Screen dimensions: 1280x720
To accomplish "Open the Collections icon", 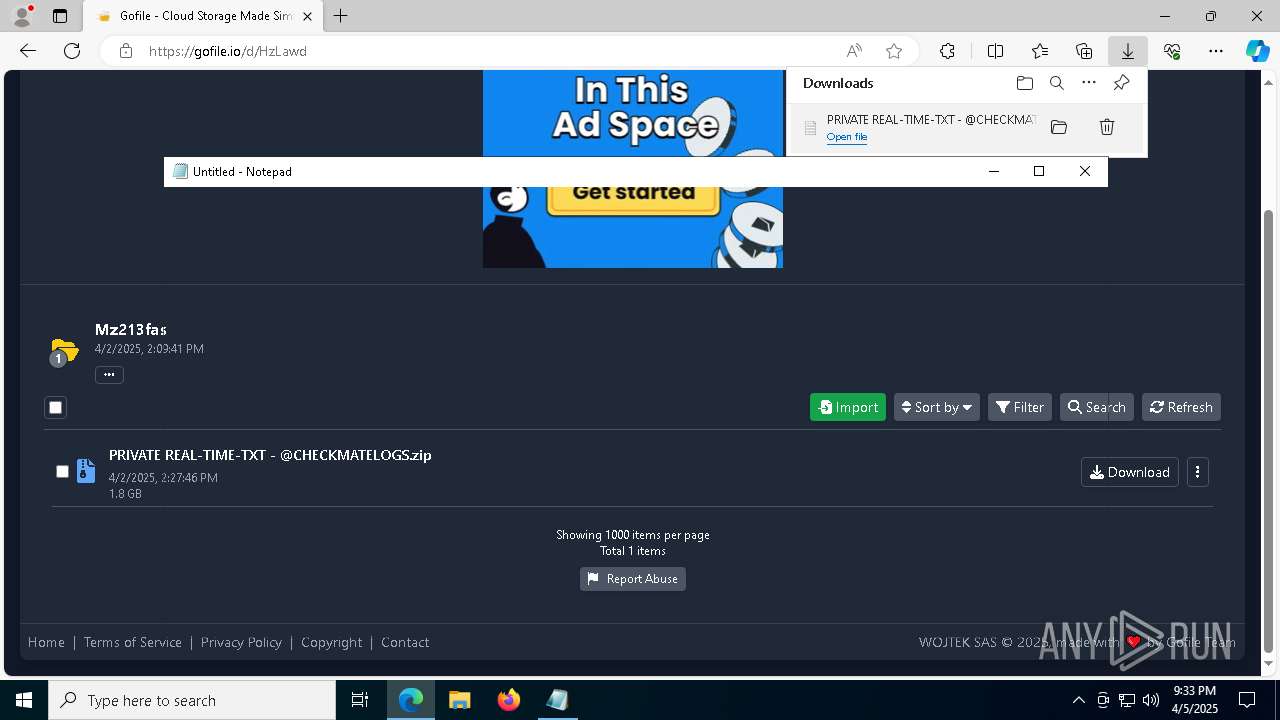I will click(1084, 51).
